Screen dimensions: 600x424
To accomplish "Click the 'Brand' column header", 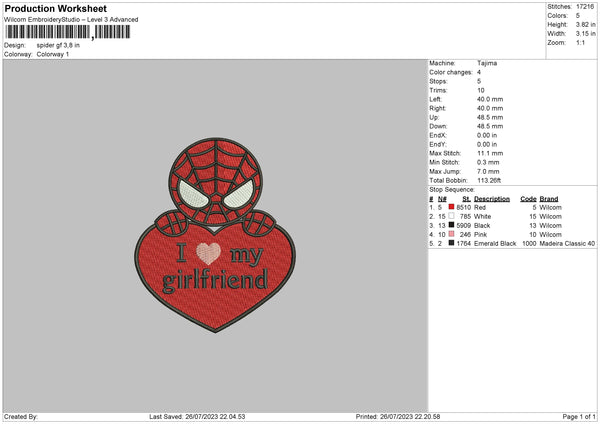I will (x=549, y=199).
